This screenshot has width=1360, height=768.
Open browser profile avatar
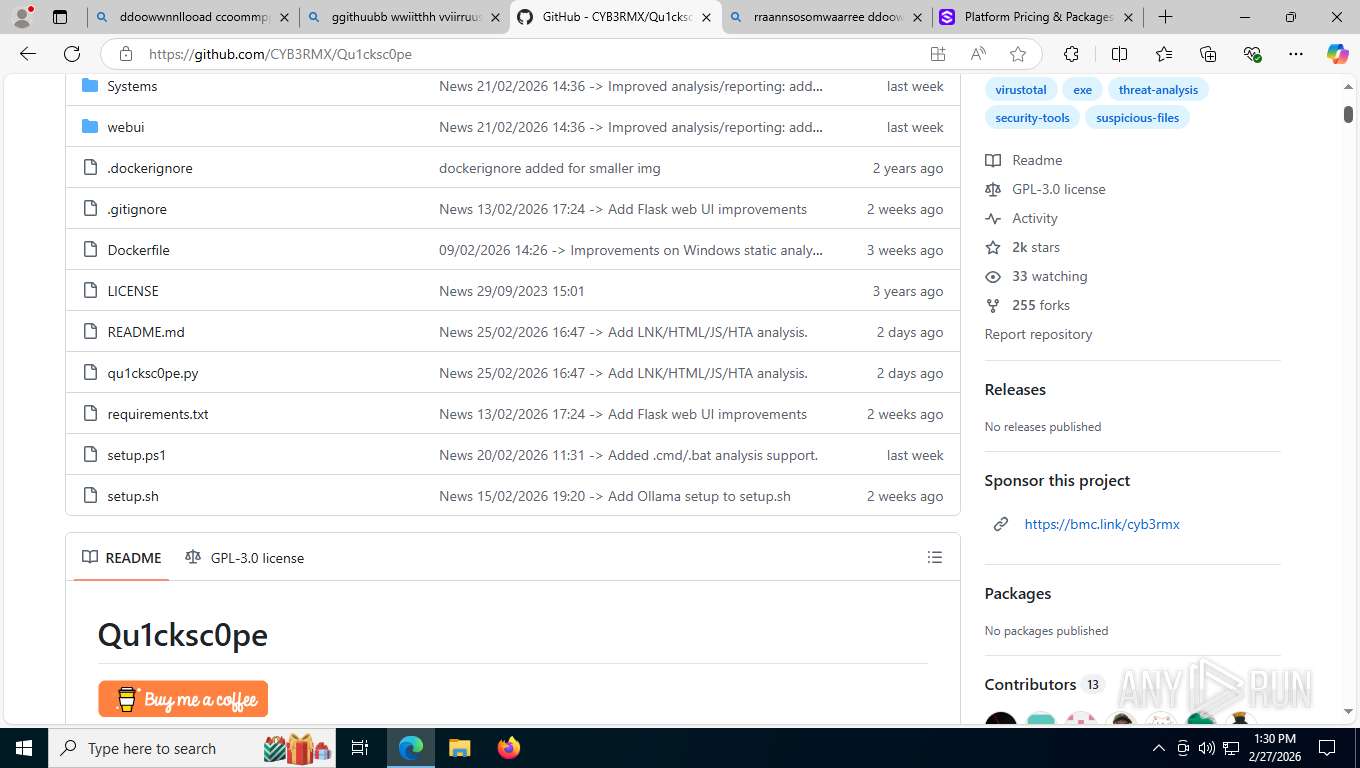click(x=22, y=17)
